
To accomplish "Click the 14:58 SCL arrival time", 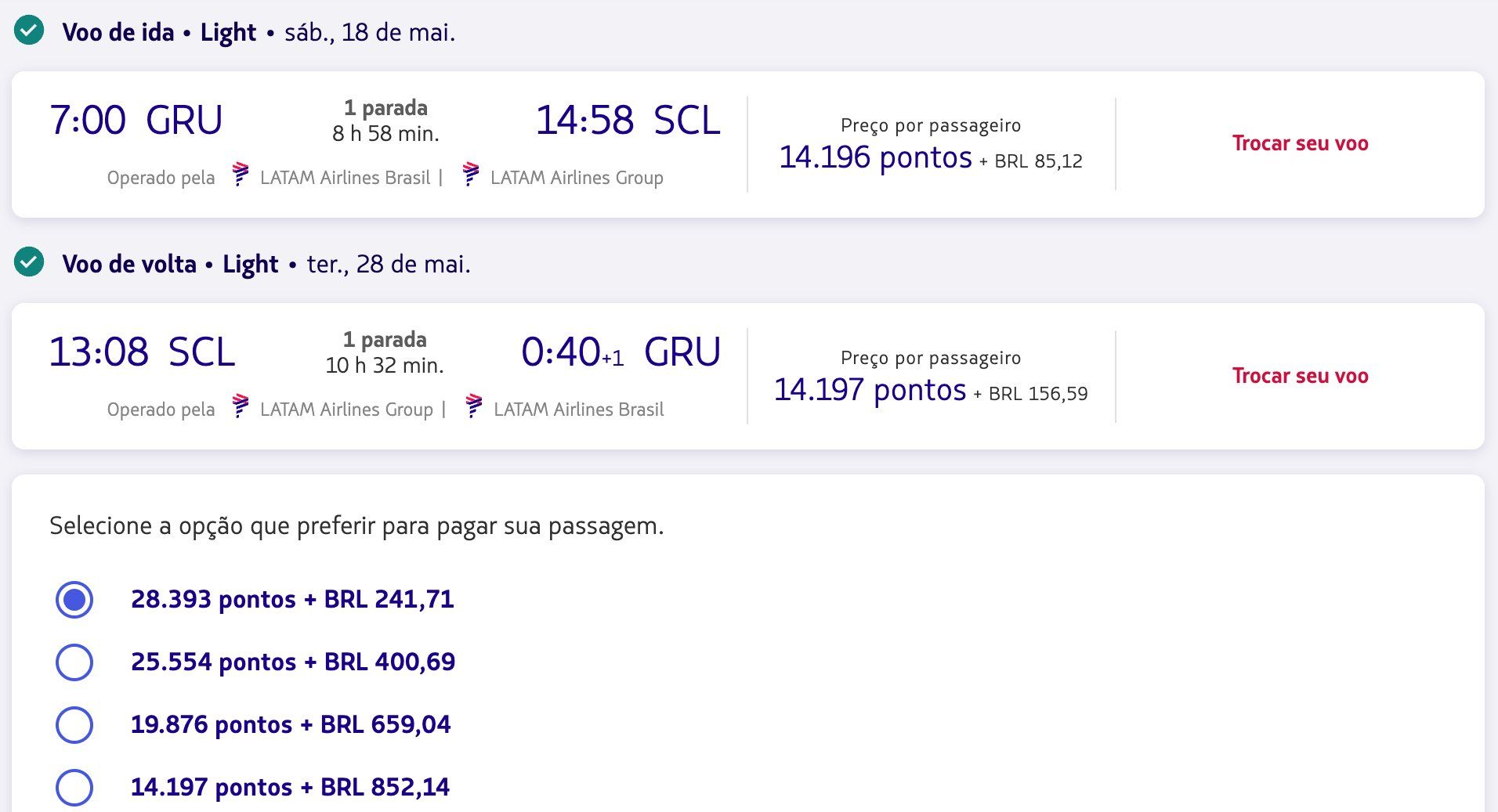I will click(x=628, y=121).
